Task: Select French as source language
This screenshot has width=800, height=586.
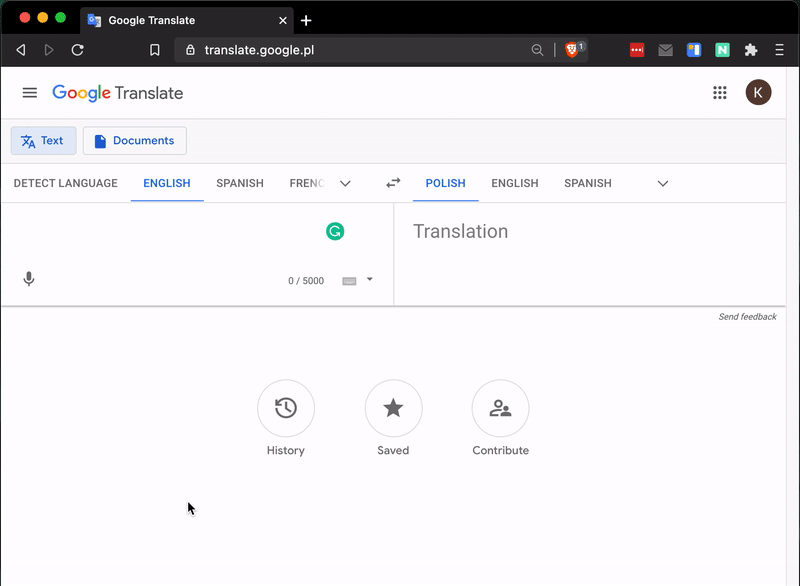Action: coord(307,183)
